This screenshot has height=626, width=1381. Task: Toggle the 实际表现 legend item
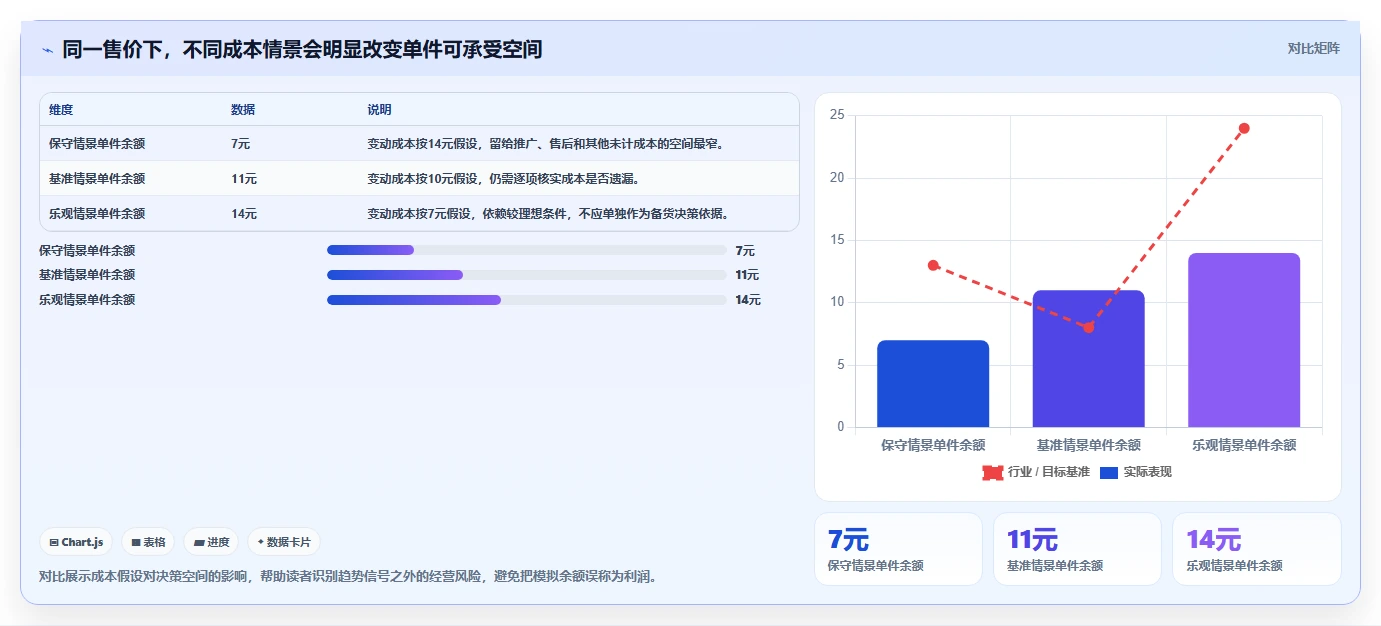tap(1135, 472)
